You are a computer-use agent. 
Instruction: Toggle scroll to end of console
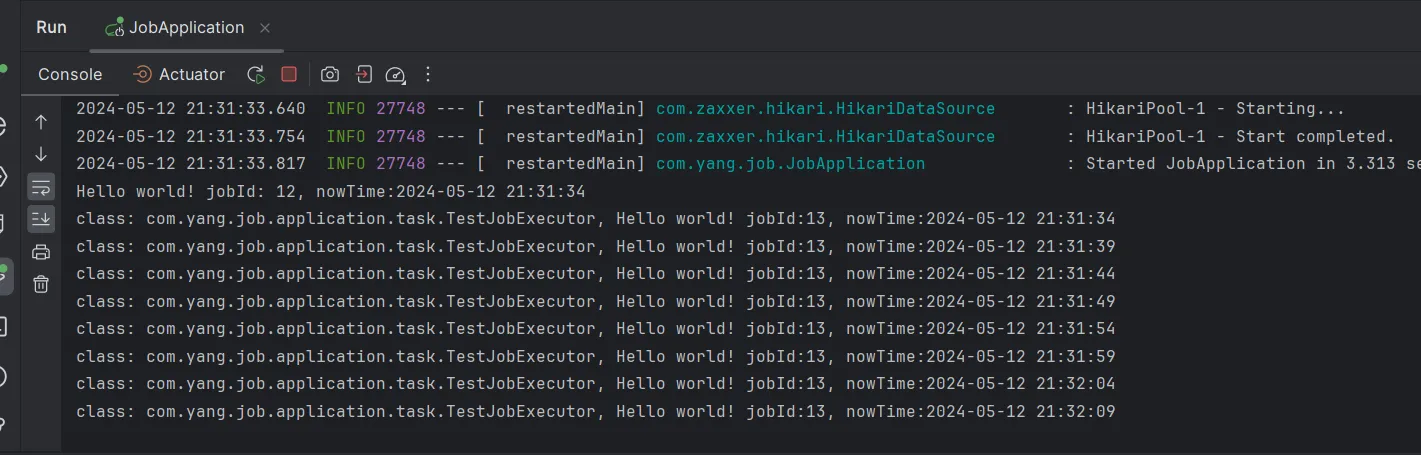pyautogui.click(x=41, y=219)
